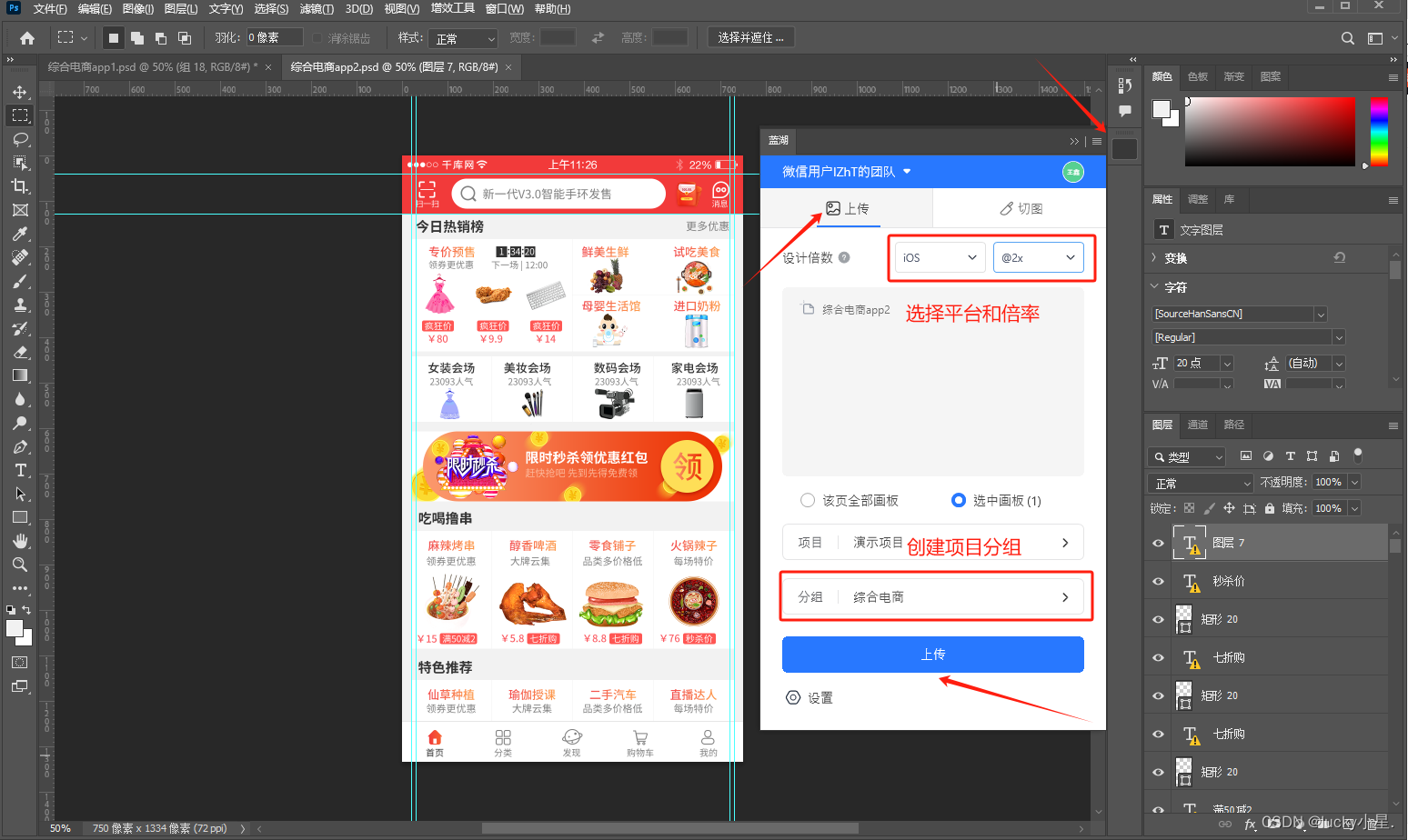
Task: Open the layer blend mode 正常 dropdown
Action: 1202,483
